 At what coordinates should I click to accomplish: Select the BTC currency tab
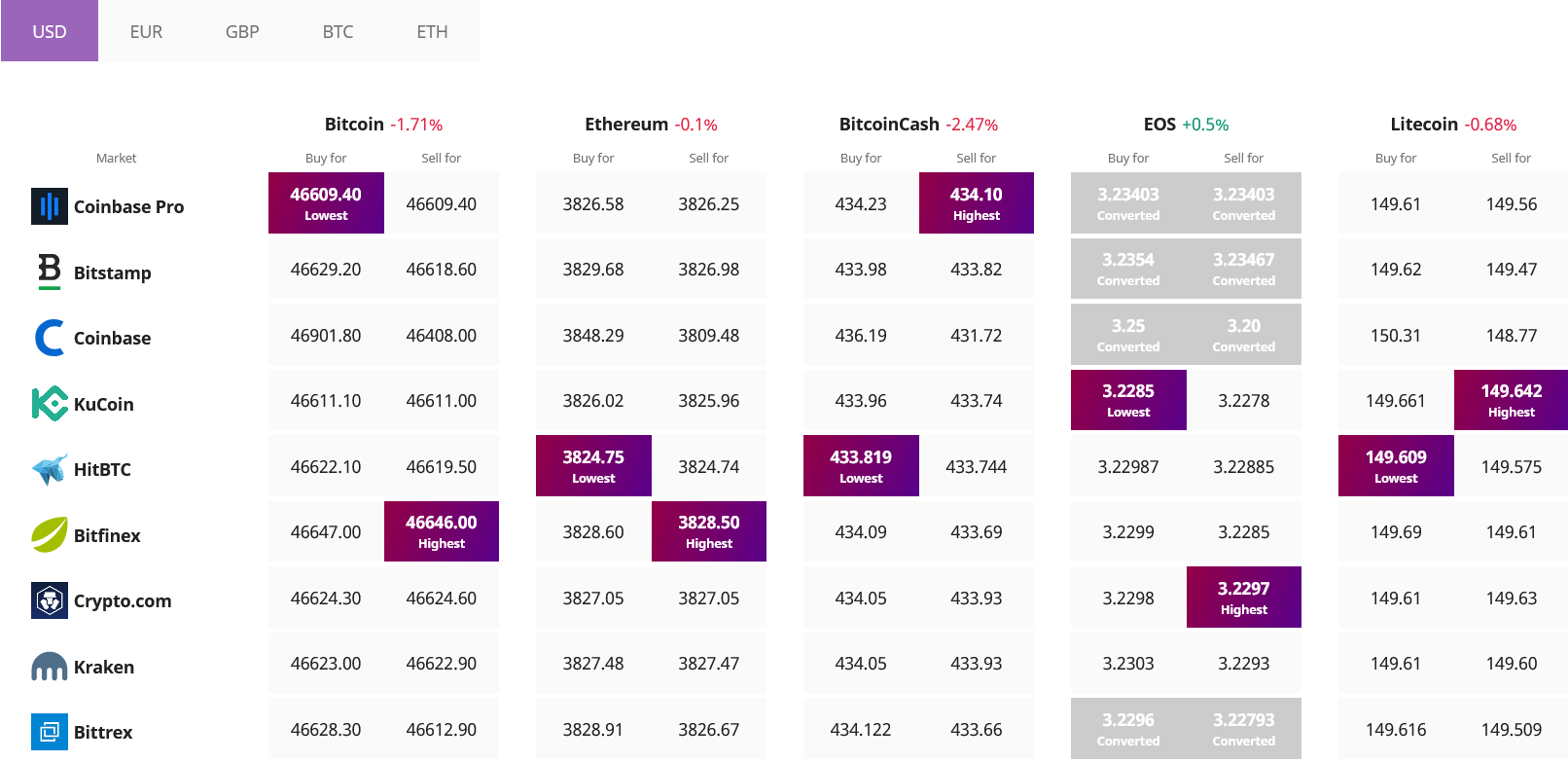pos(338,31)
